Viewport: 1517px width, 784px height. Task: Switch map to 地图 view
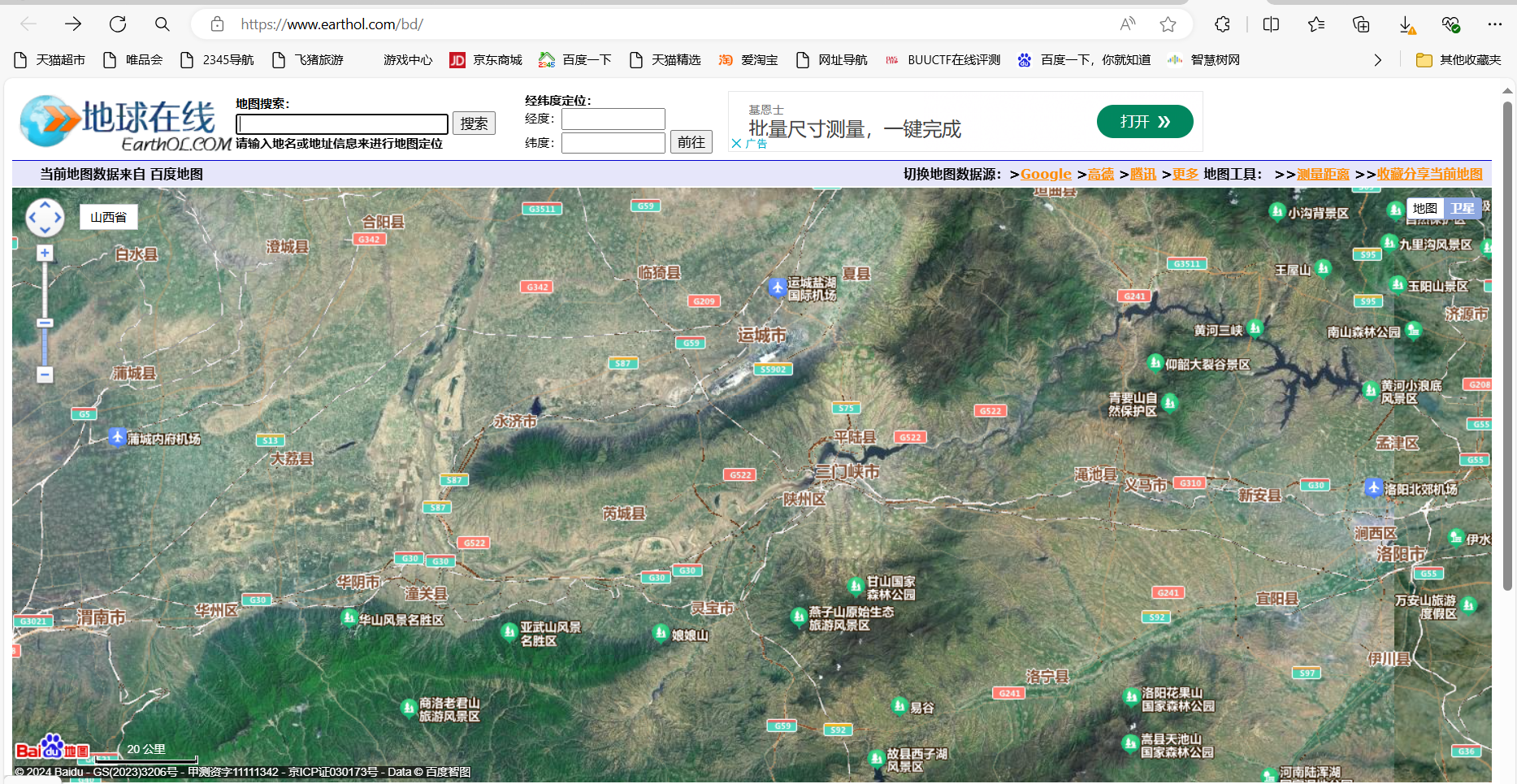[x=1425, y=208]
